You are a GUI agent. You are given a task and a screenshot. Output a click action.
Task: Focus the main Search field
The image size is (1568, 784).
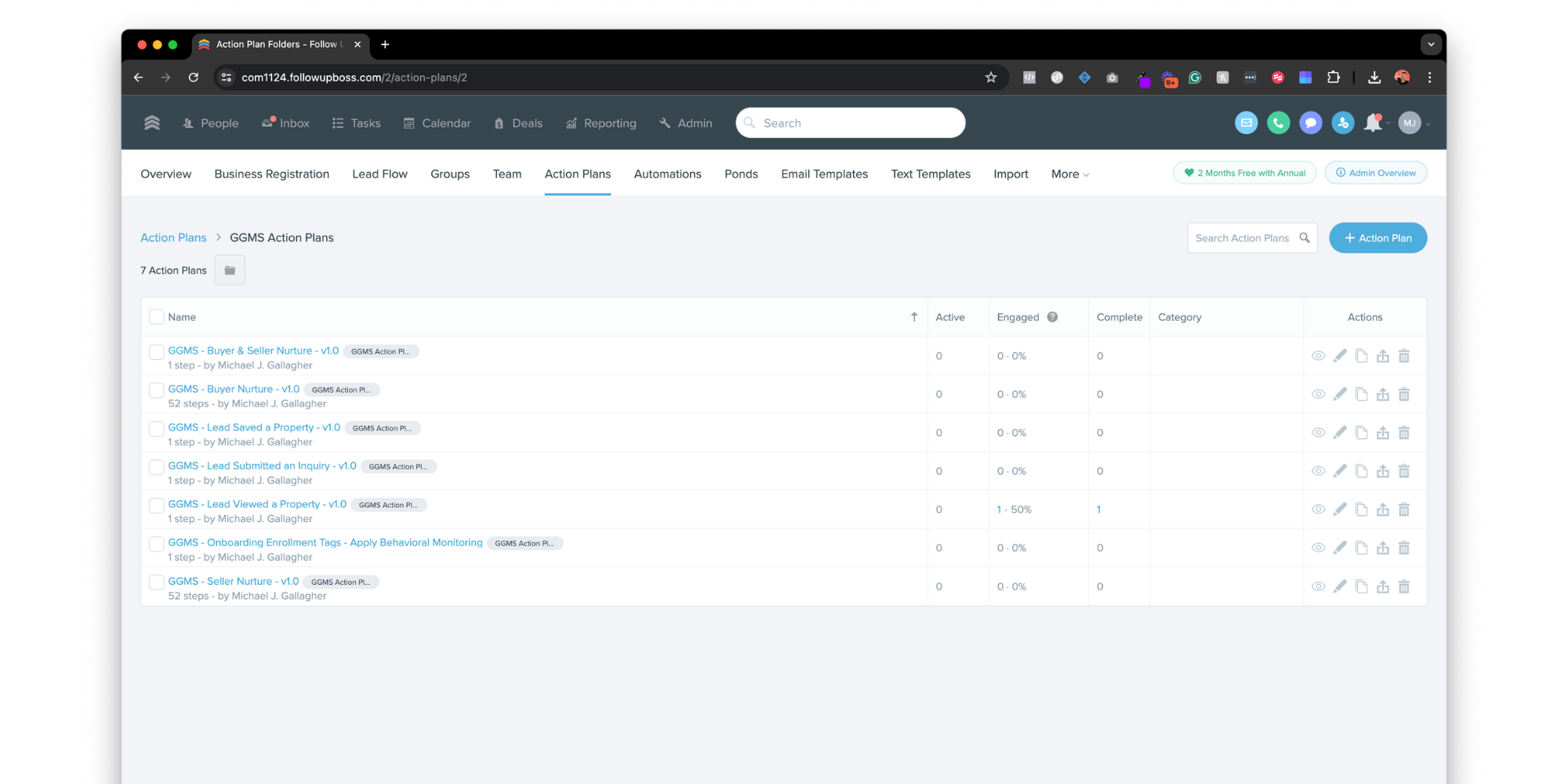point(850,123)
